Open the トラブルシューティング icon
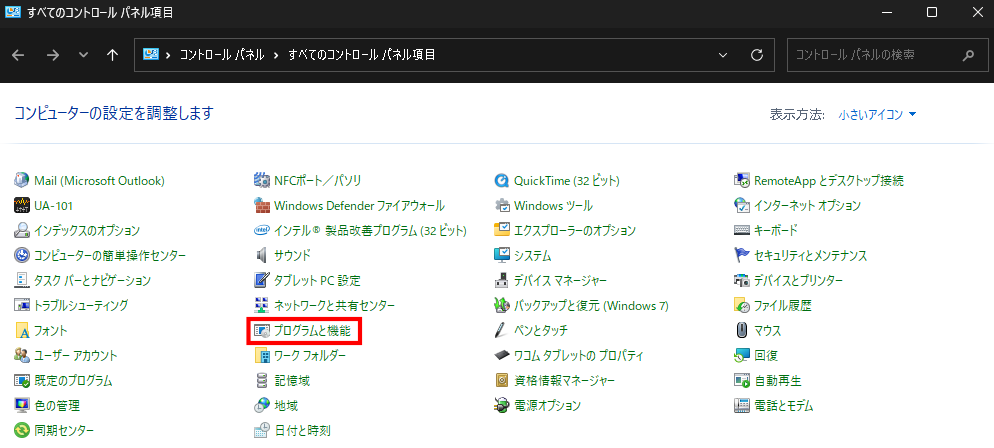Viewport: 994px width, 448px height. point(22,305)
